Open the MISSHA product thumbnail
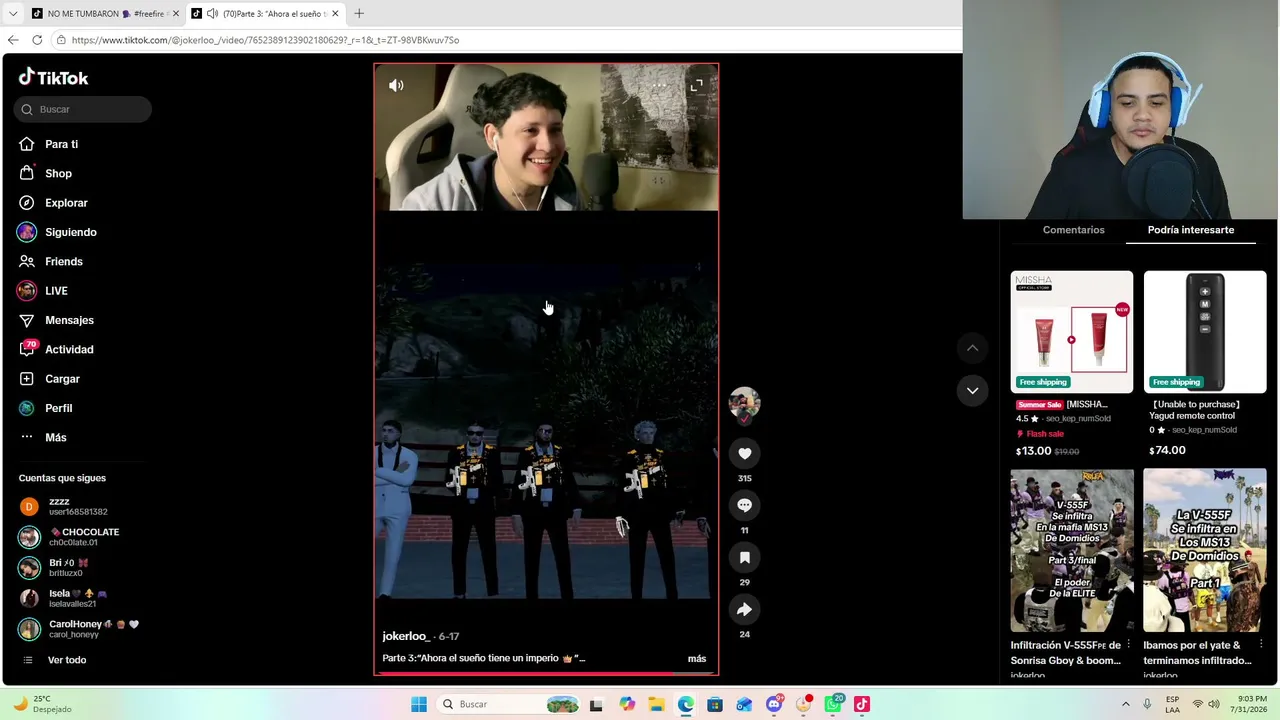 coord(1071,332)
